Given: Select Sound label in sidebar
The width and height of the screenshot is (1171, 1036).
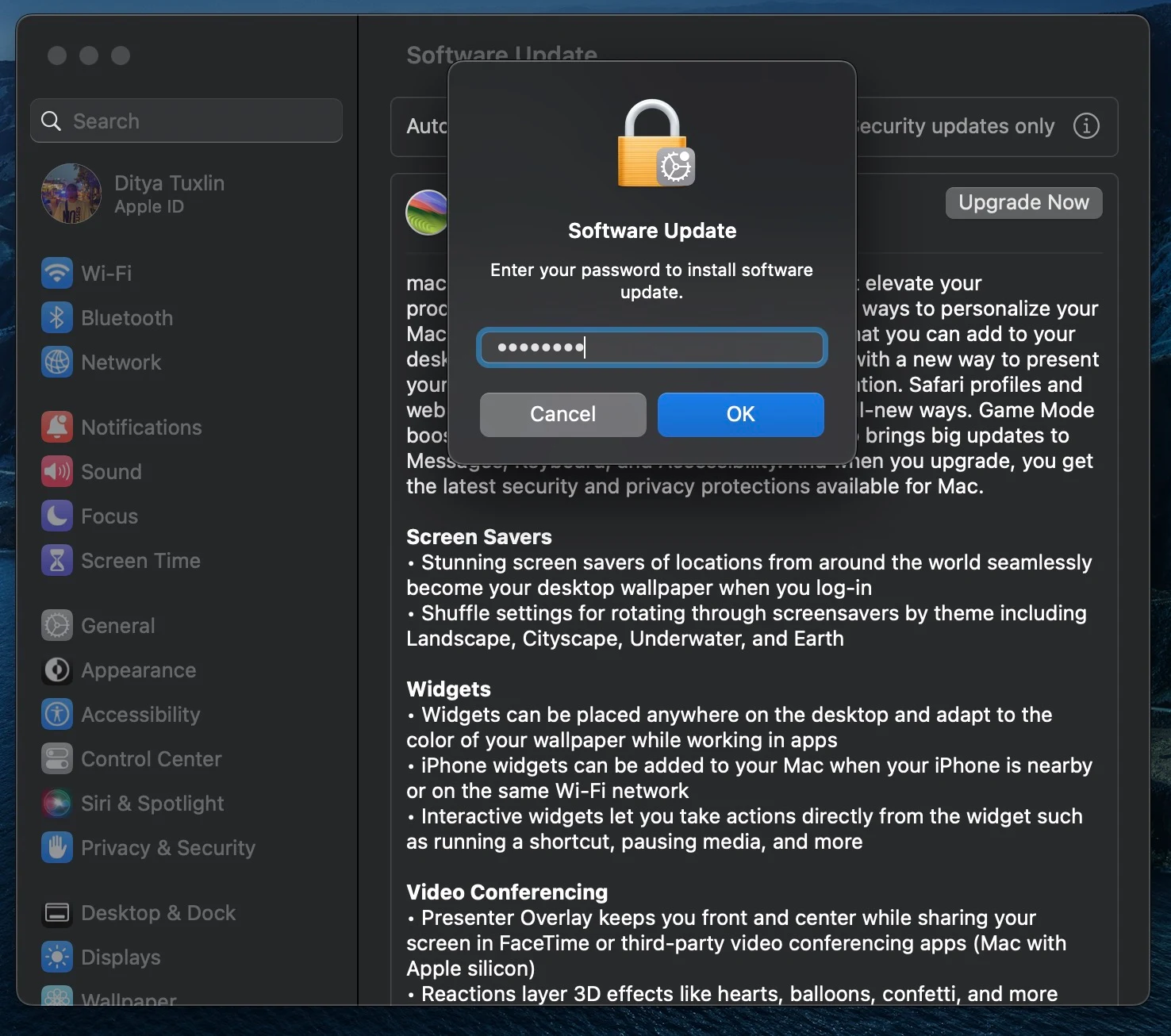Looking at the screenshot, I should point(111,472).
